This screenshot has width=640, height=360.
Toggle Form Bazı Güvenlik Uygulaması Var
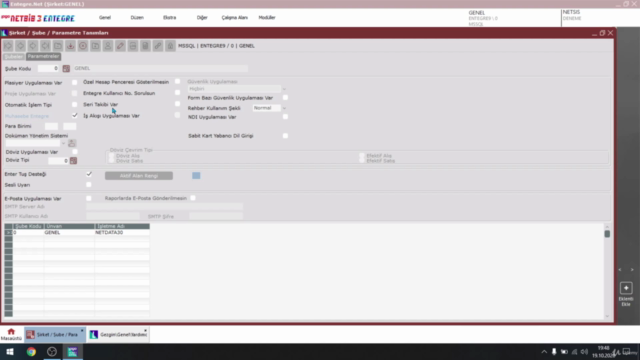pyautogui.click(x=285, y=98)
